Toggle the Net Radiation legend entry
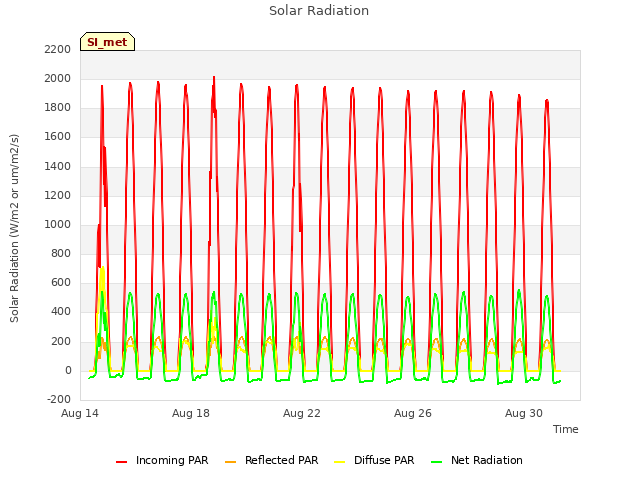This screenshot has width=640, height=480. 477,460
